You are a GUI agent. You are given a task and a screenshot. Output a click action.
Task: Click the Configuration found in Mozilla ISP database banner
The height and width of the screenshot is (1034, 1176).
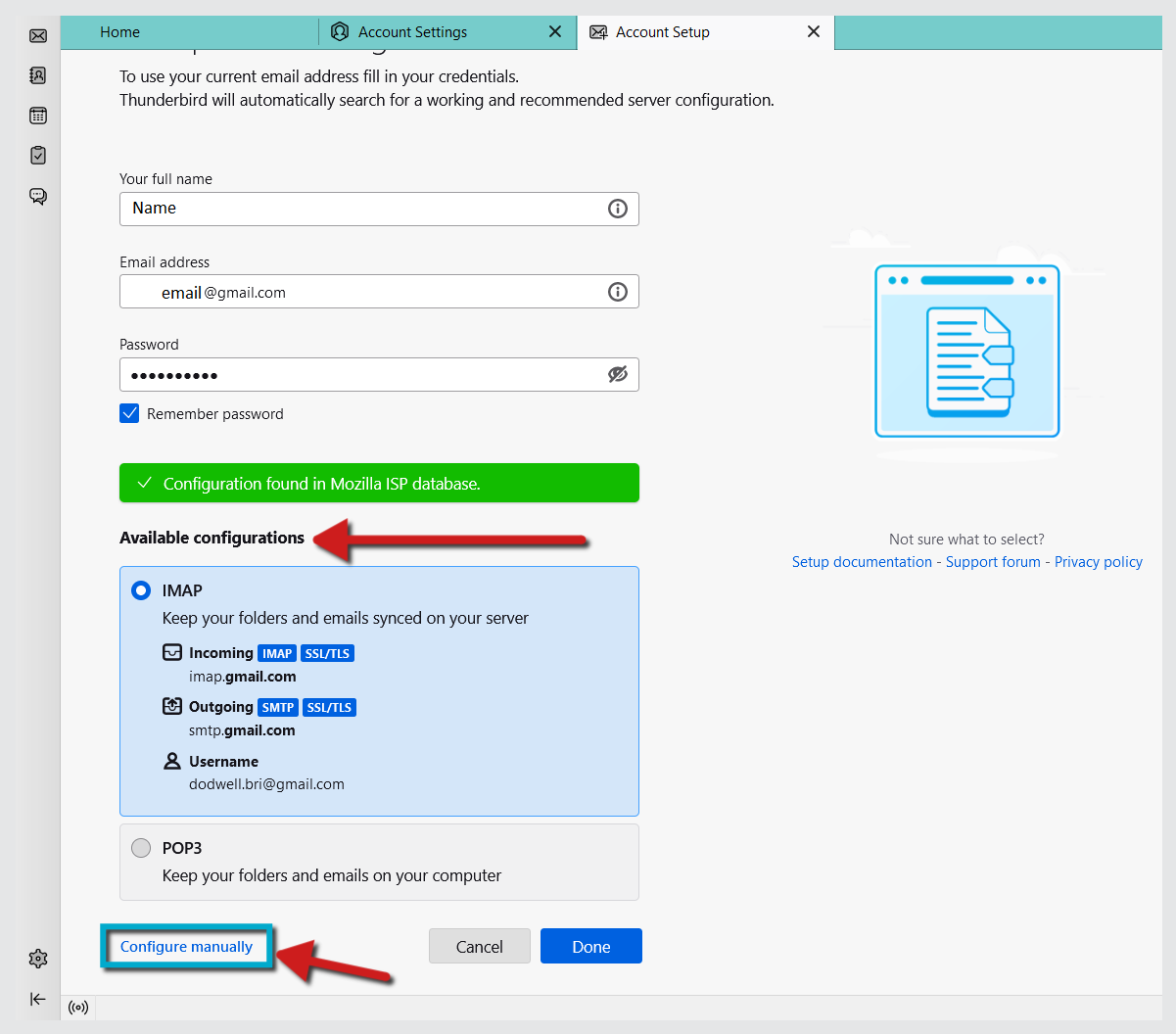[379, 483]
